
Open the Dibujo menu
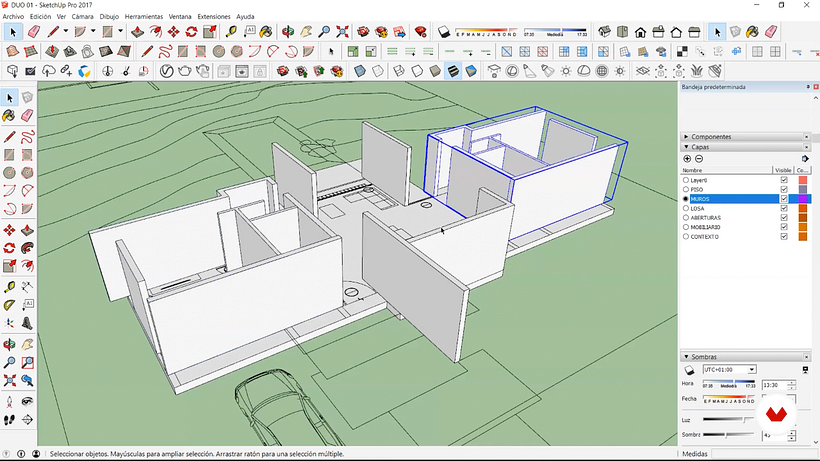[109, 17]
